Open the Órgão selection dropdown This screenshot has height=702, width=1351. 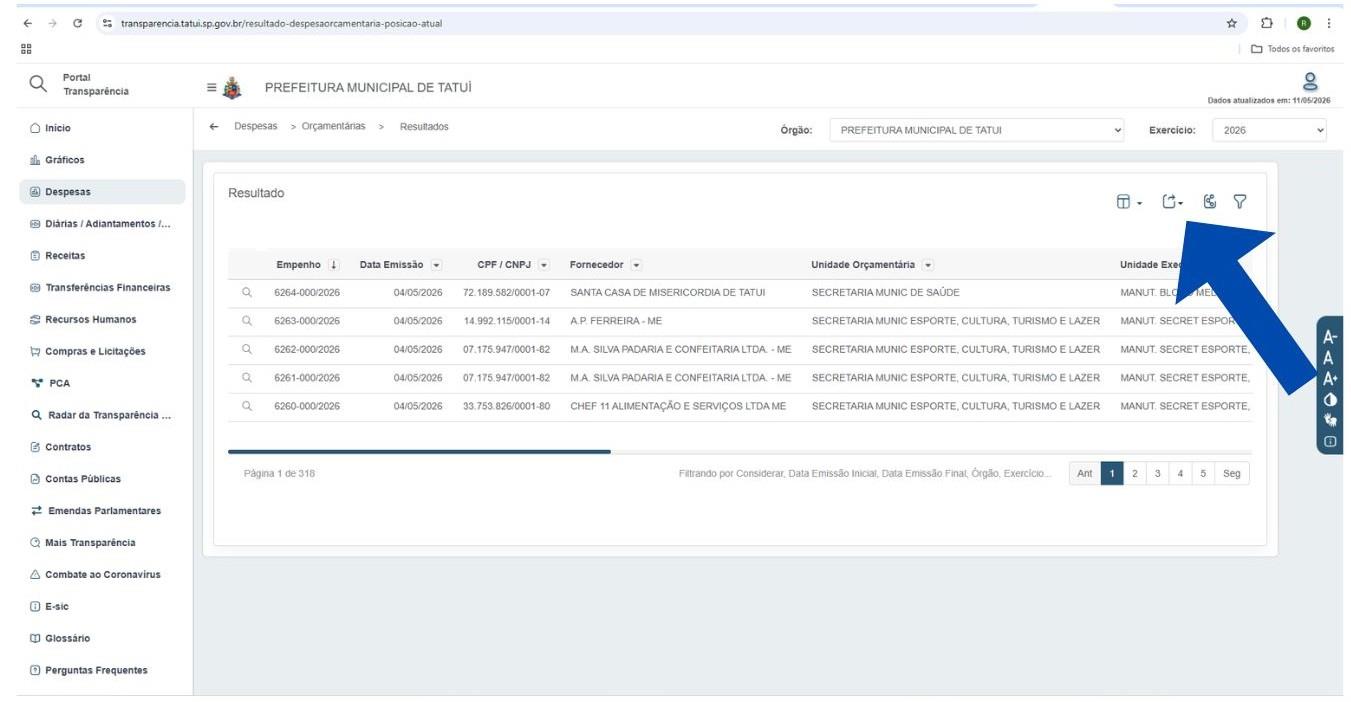tap(977, 130)
